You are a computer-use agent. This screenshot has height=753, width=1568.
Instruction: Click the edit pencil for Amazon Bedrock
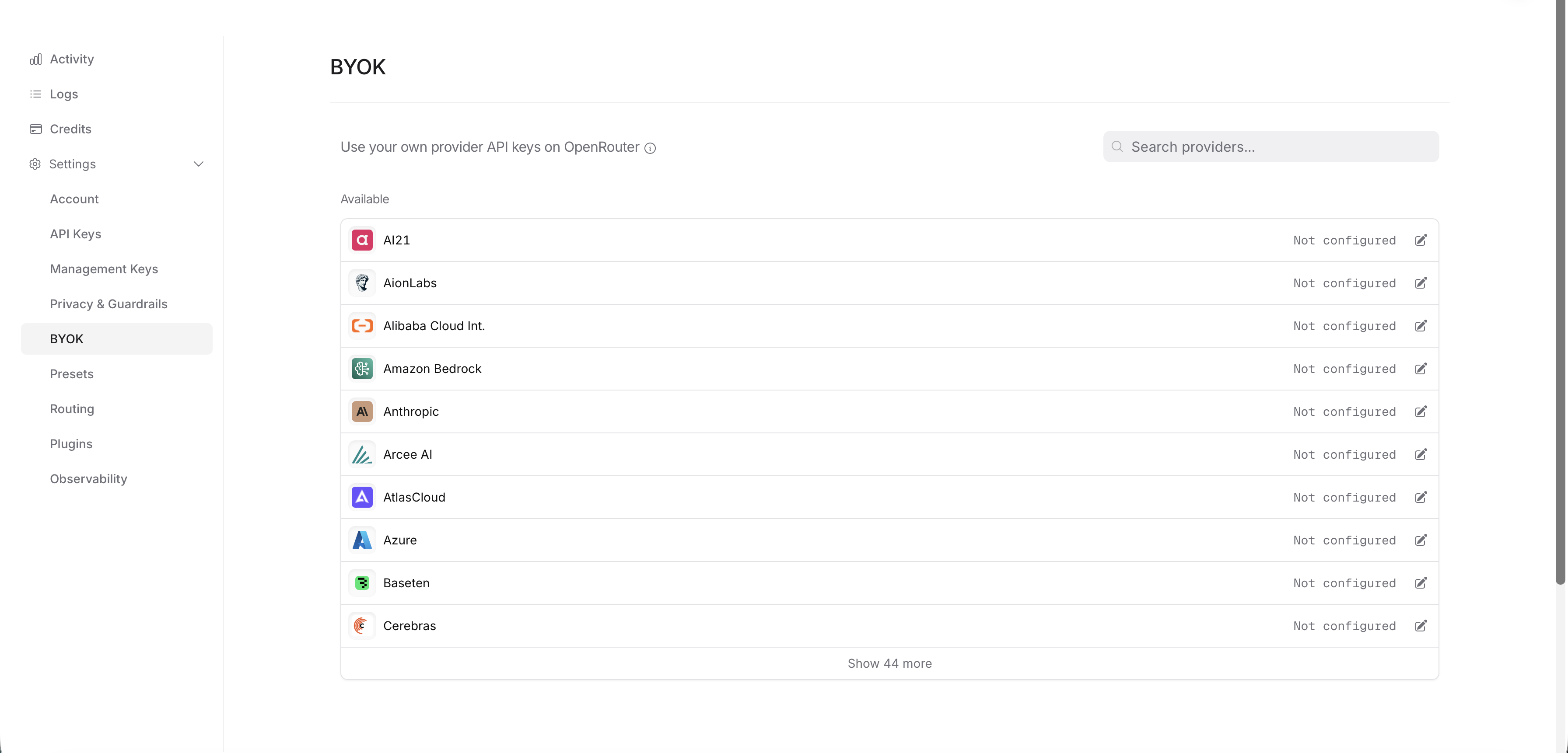(1420, 369)
